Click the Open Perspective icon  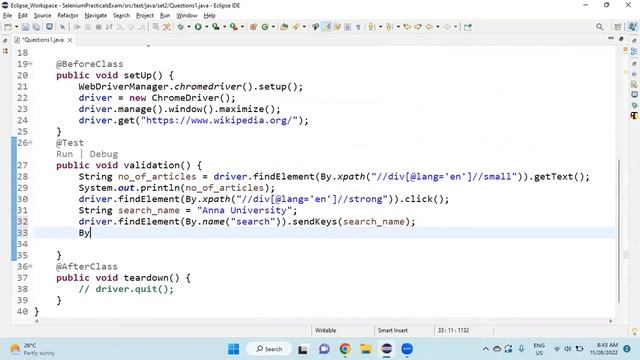618,27
